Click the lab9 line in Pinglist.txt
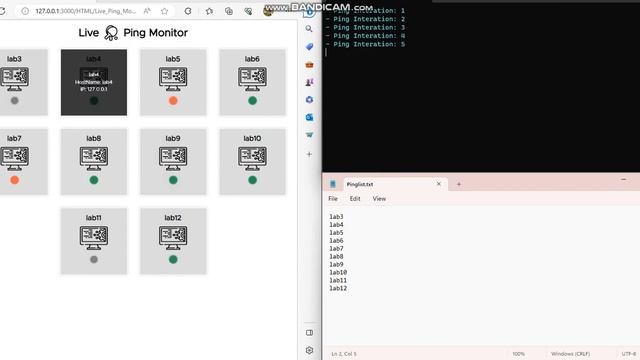Viewport: 640px width, 360px height. [336, 264]
